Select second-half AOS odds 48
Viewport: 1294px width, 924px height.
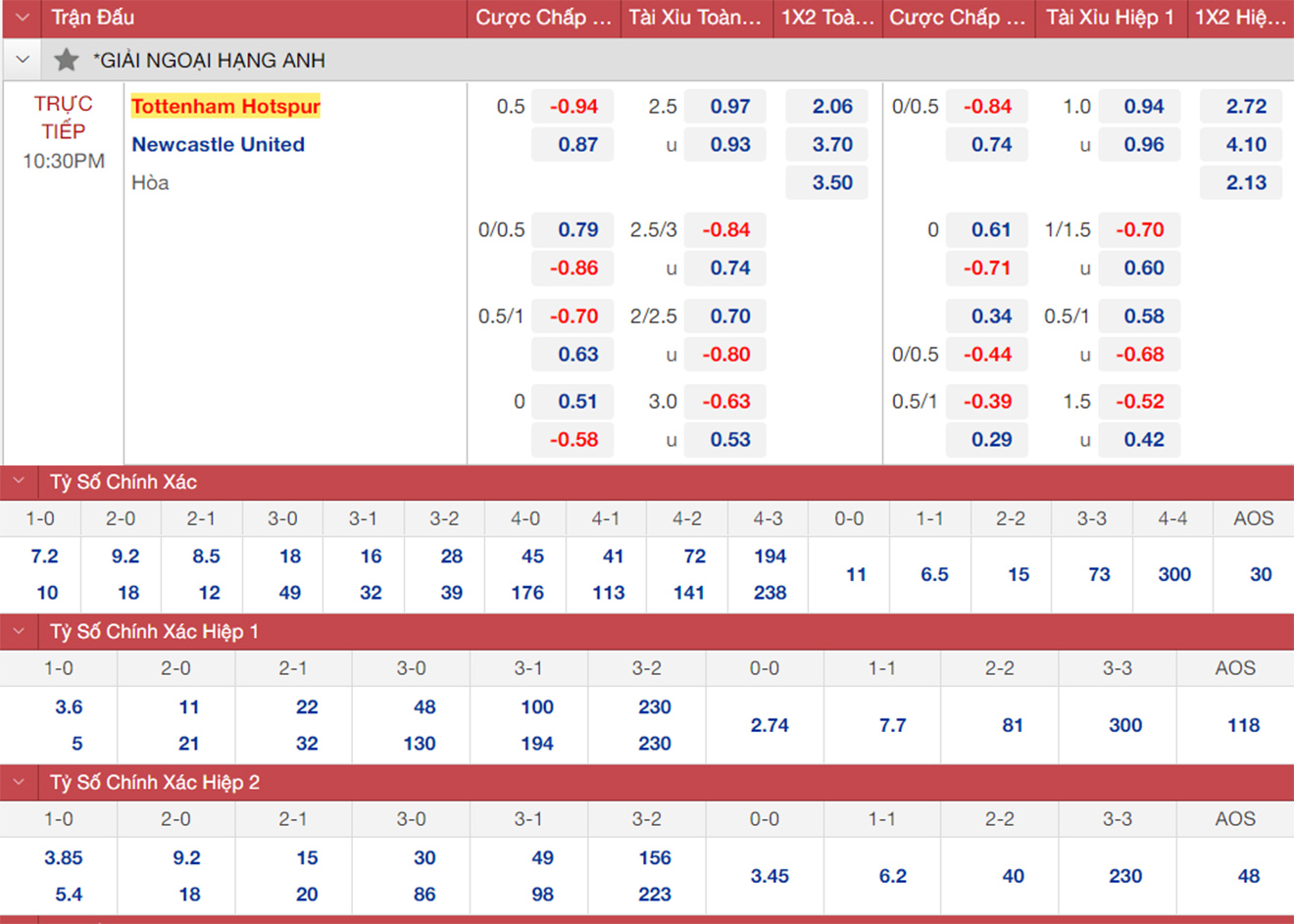coord(1249,876)
